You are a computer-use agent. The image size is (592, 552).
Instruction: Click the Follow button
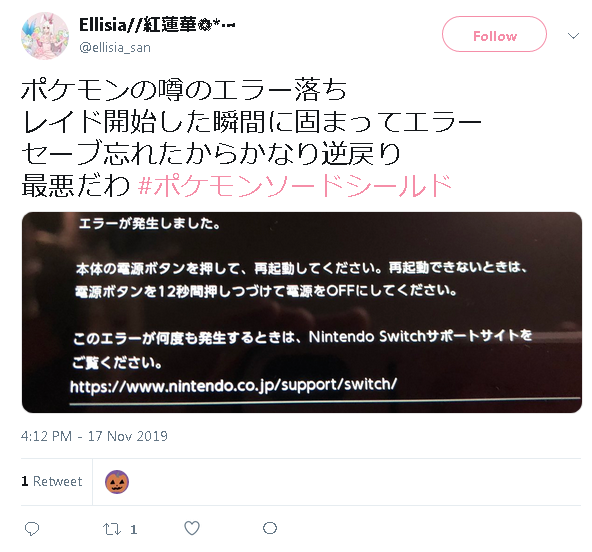click(x=494, y=34)
